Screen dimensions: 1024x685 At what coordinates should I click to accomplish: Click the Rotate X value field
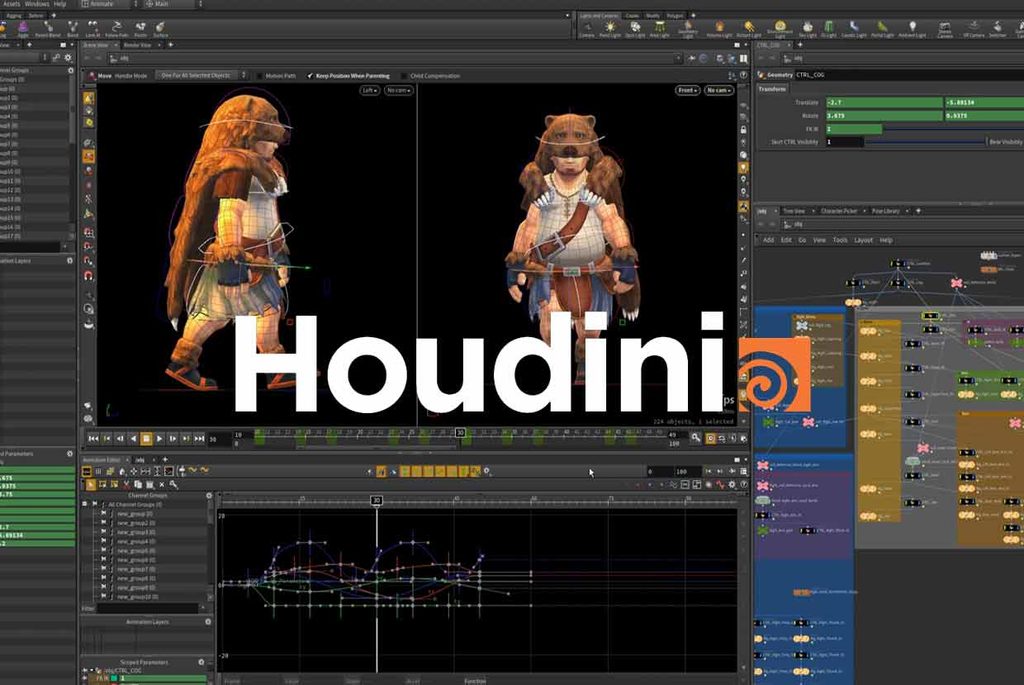(884, 116)
